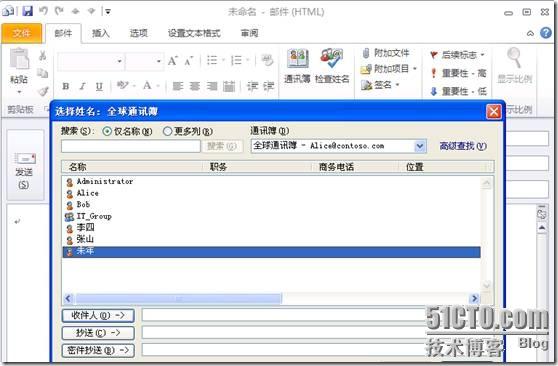This screenshot has height=366, width=558.
Task: Click the Shrink Font icon
Action: (x=188, y=61)
